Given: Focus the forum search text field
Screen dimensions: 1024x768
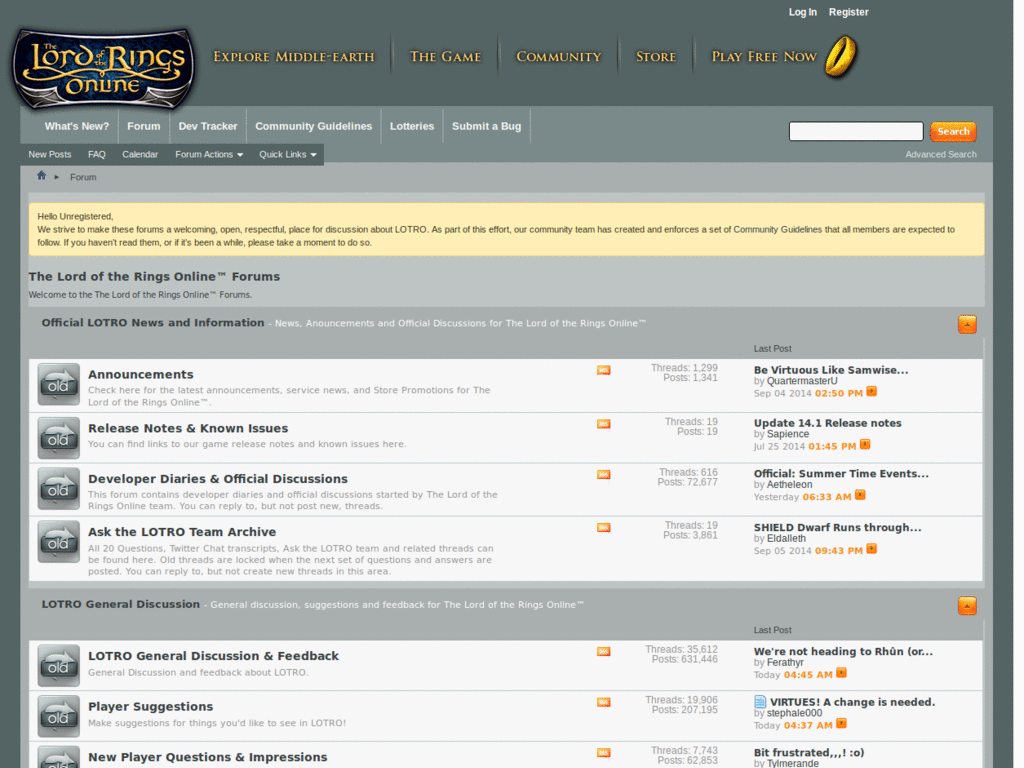Looking at the screenshot, I should tap(856, 131).
